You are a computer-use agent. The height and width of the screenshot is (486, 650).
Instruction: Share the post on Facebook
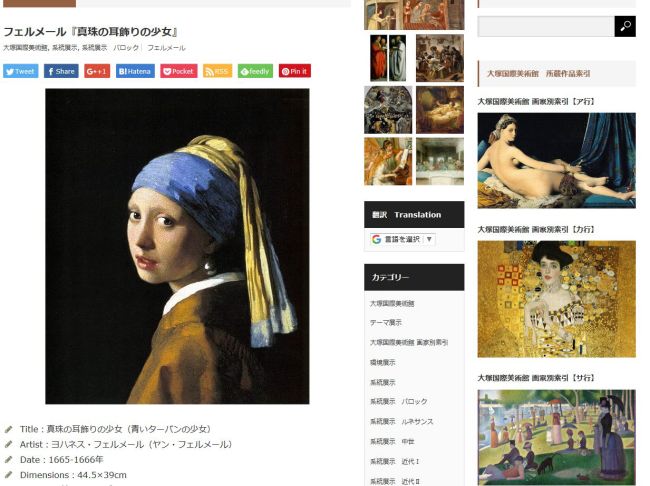pos(61,71)
